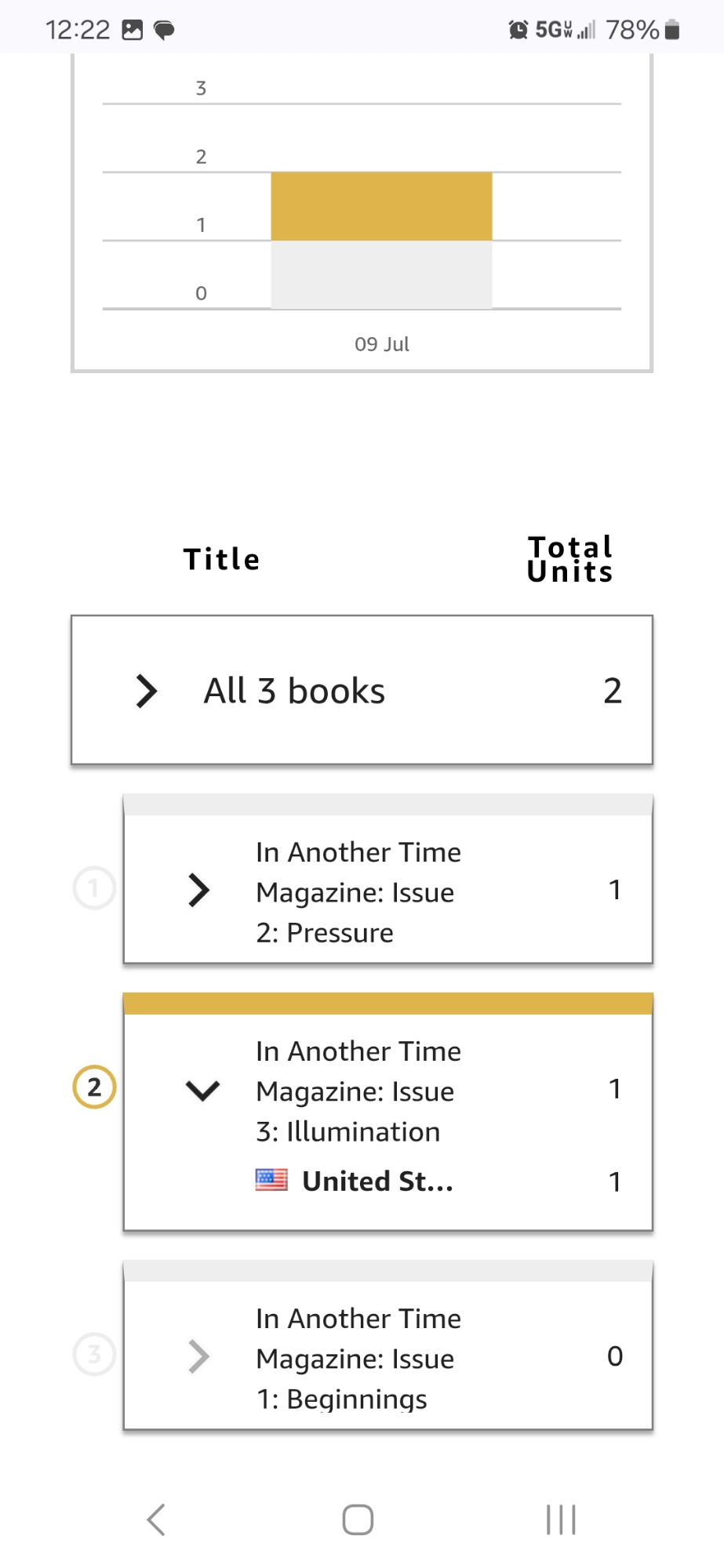724x1568 pixels.
Task: Expand Issue 1: Beginnings row chevron
Action: pyautogui.click(x=199, y=1356)
